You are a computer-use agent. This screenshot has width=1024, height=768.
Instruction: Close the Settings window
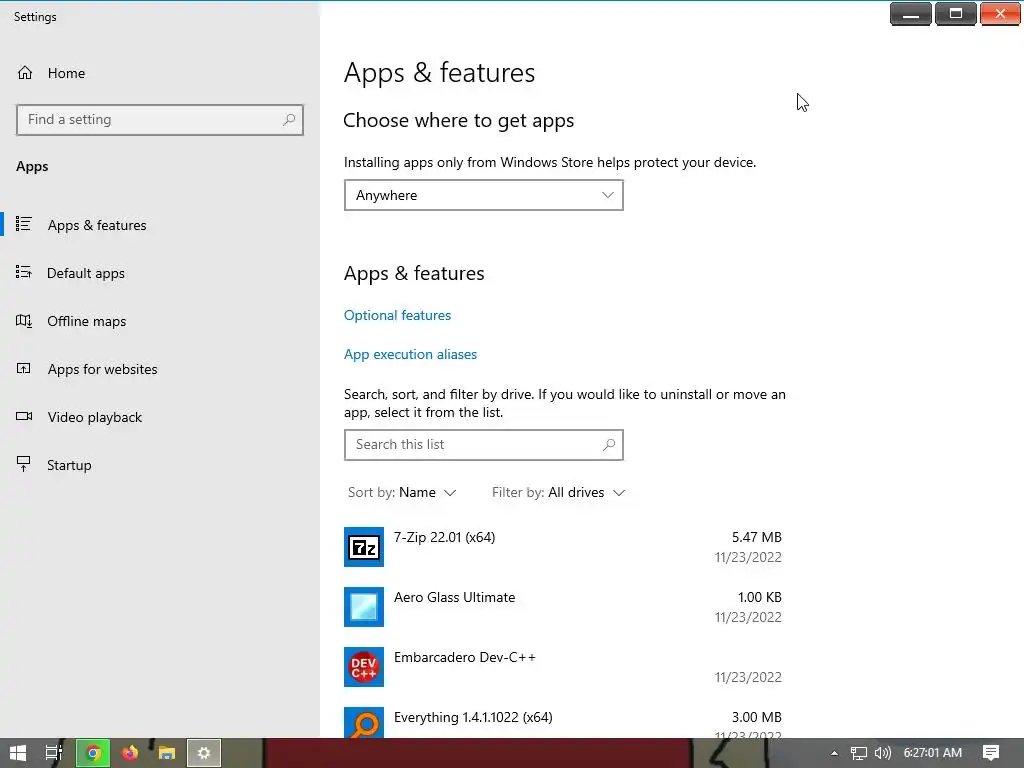1000,14
